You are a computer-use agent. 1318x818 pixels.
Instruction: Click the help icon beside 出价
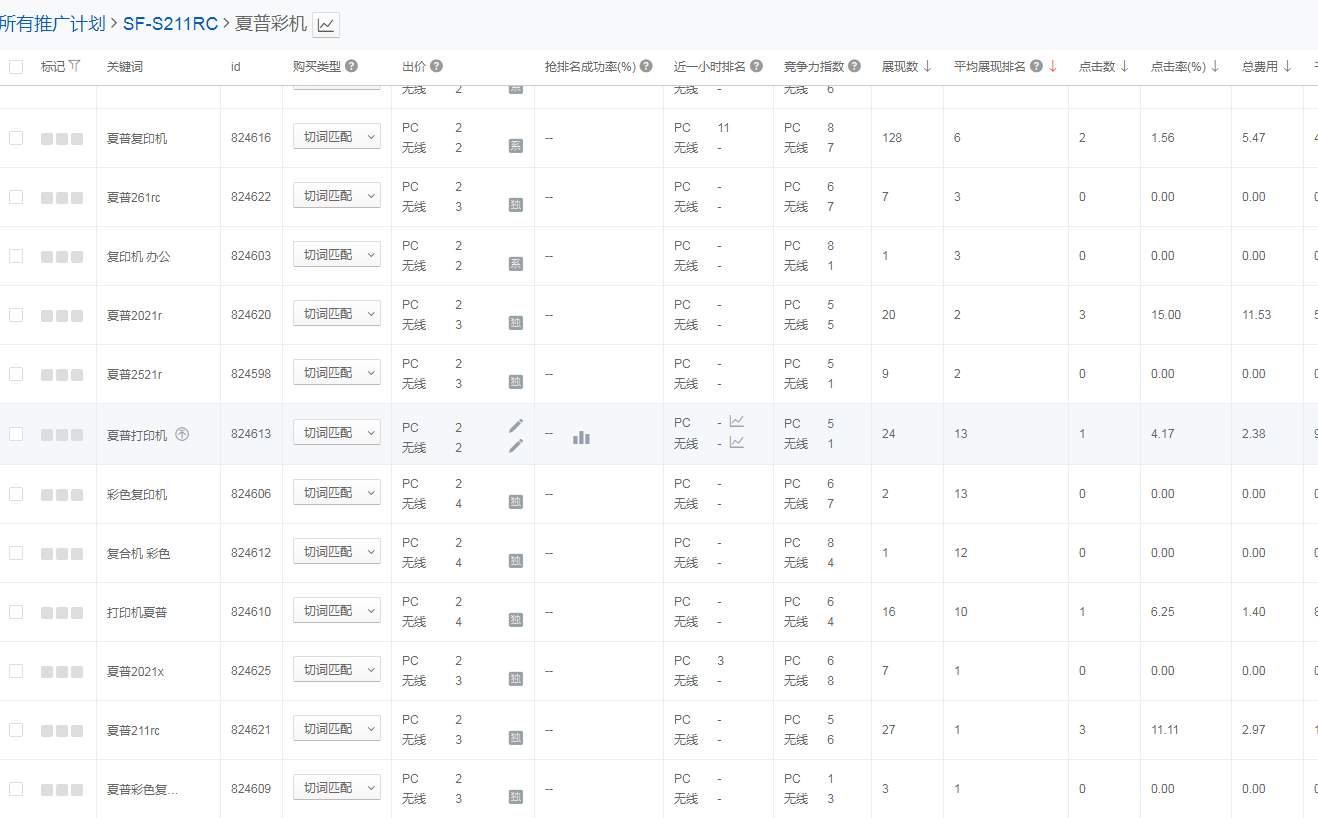coord(436,66)
